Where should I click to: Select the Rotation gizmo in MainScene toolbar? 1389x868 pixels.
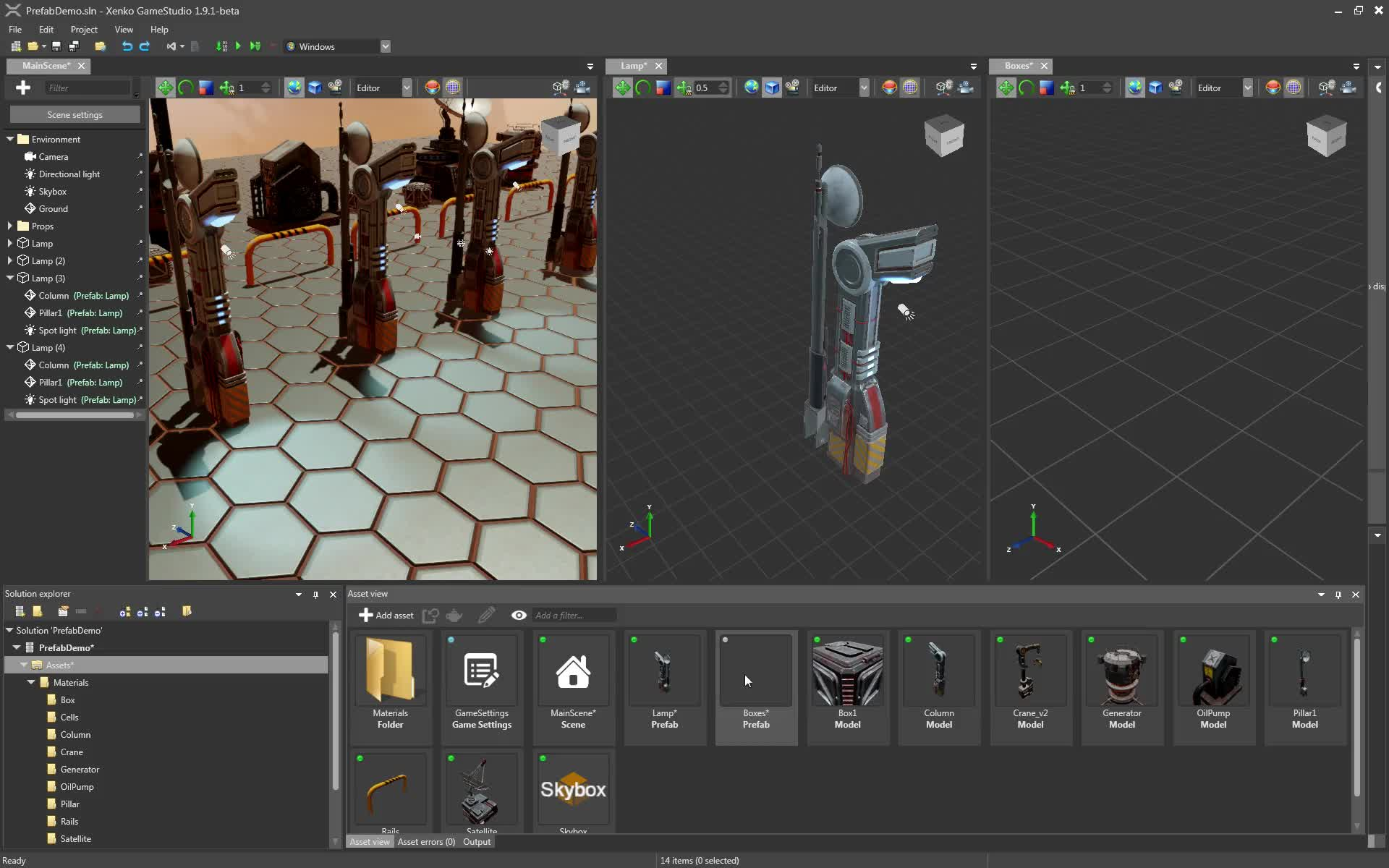click(x=186, y=88)
